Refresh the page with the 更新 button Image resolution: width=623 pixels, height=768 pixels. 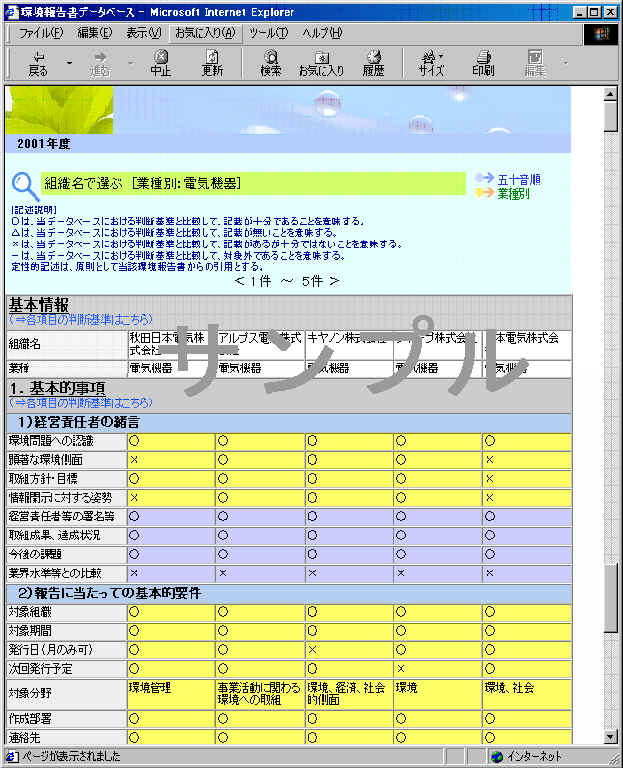[x=212, y=64]
